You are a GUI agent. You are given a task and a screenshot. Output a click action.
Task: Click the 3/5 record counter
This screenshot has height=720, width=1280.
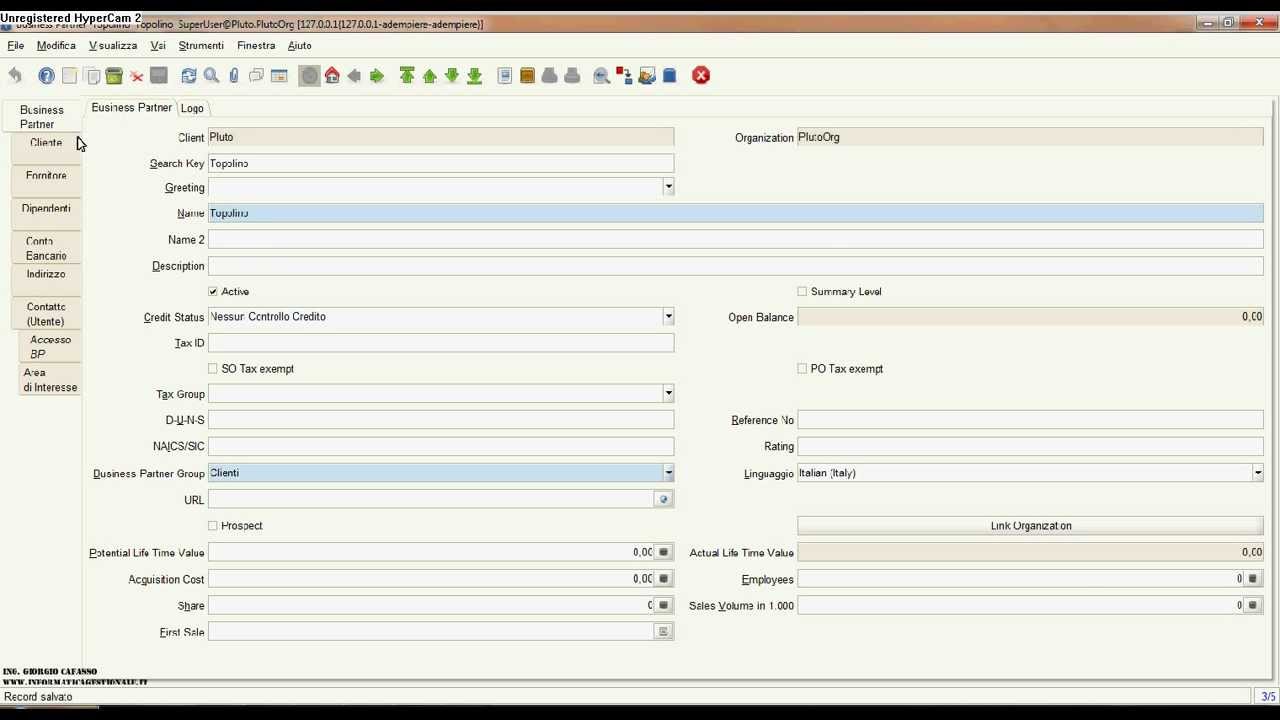click(x=1267, y=697)
